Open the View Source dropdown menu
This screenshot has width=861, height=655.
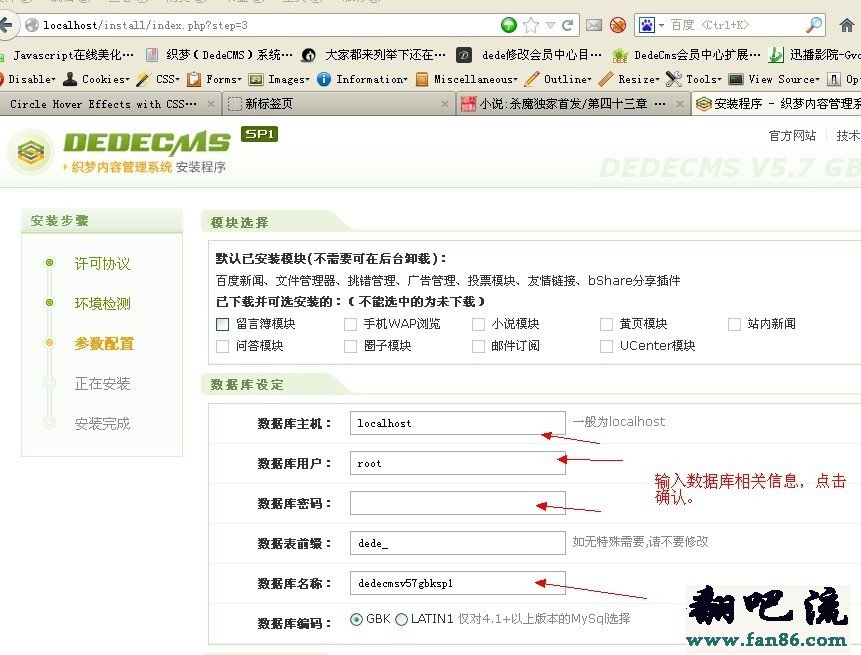pyautogui.click(x=774, y=79)
